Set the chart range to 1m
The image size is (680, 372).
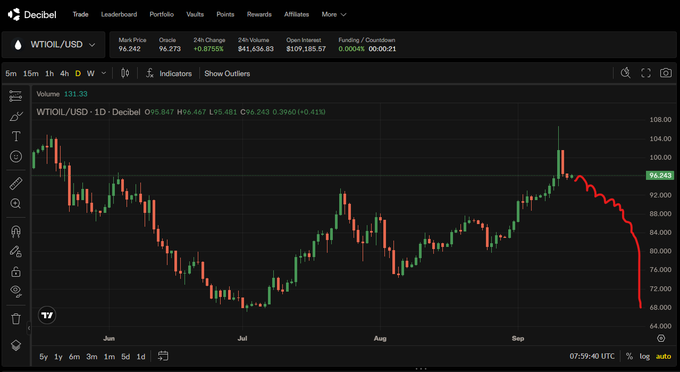click(109, 356)
